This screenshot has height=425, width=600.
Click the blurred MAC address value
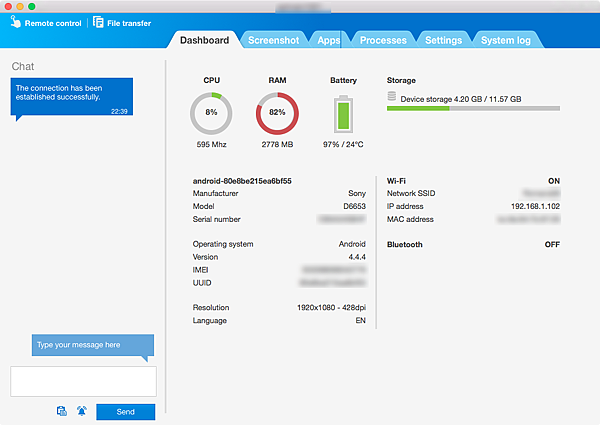[x=528, y=219]
